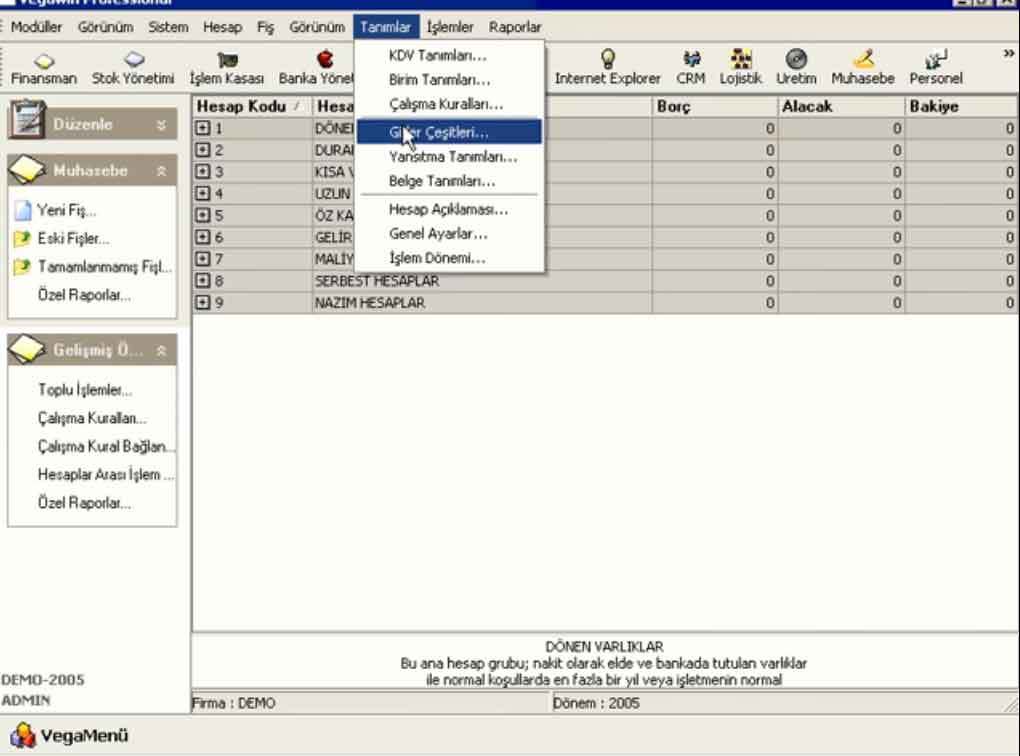This screenshot has width=1020, height=756.
Task: Expand the SERBEST HESAPLAR row 8
Action: pyautogui.click(x=203, y=280)
